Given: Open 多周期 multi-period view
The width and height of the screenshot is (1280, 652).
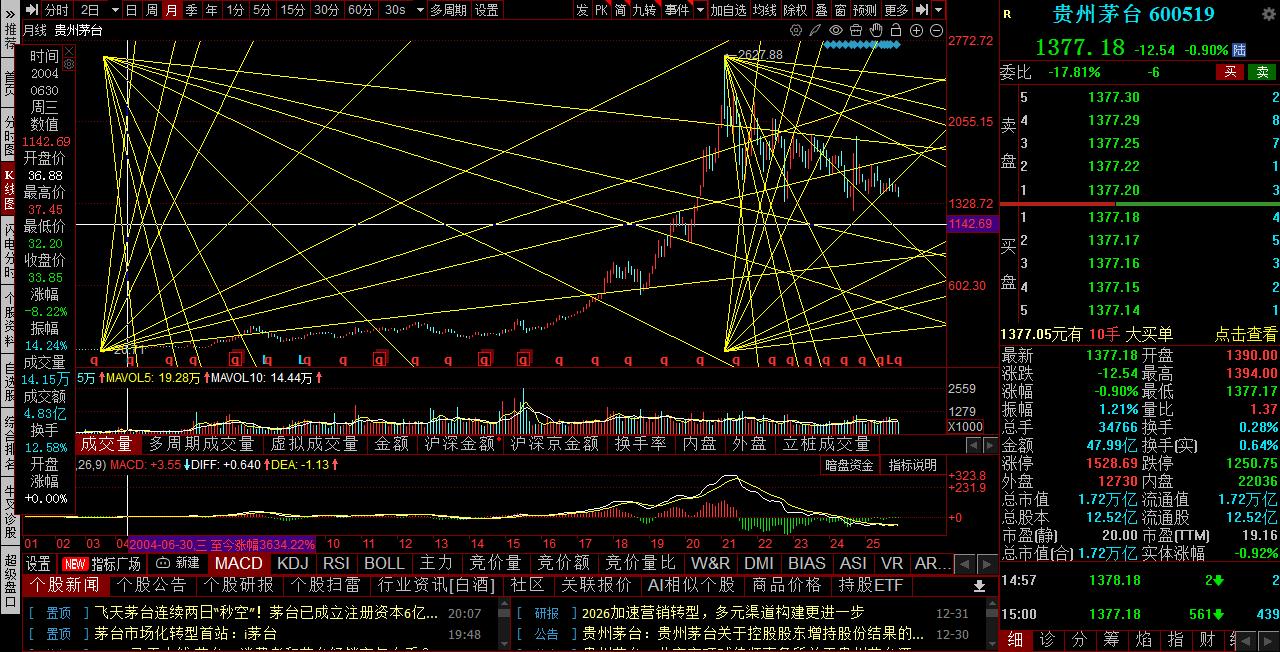Looking at the screenshot, I should coord(448,10).
